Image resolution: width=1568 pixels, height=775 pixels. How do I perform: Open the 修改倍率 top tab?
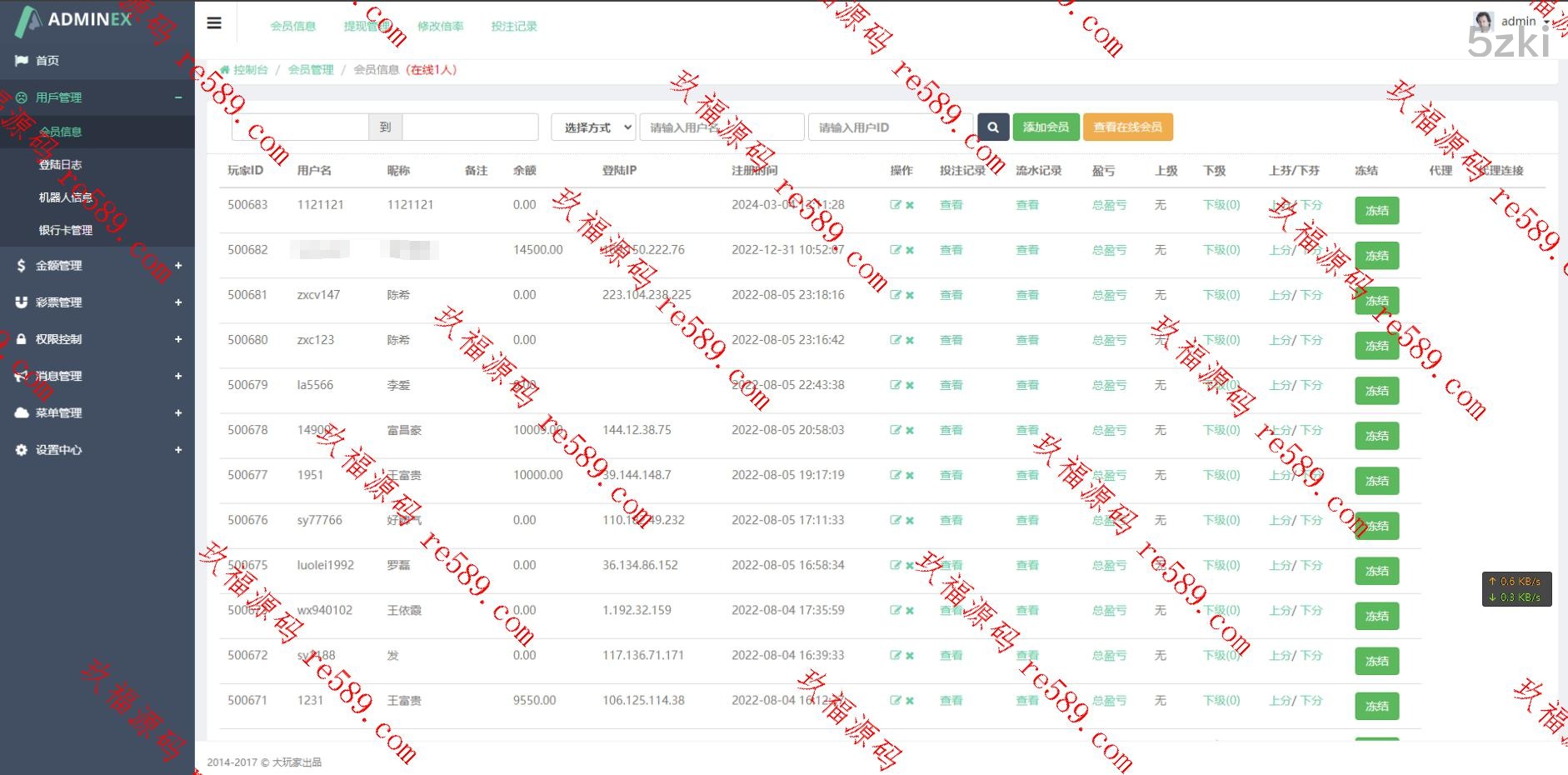(x=440, y=27)
